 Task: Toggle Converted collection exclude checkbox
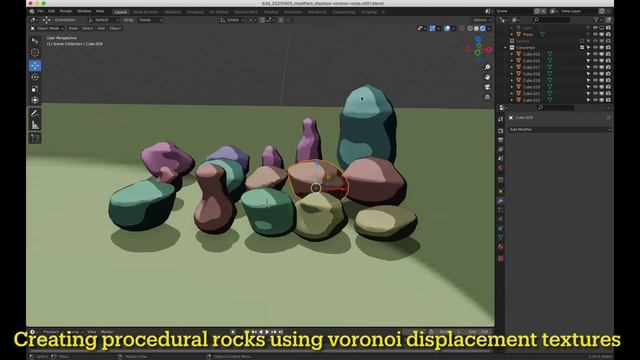[582, 47]
